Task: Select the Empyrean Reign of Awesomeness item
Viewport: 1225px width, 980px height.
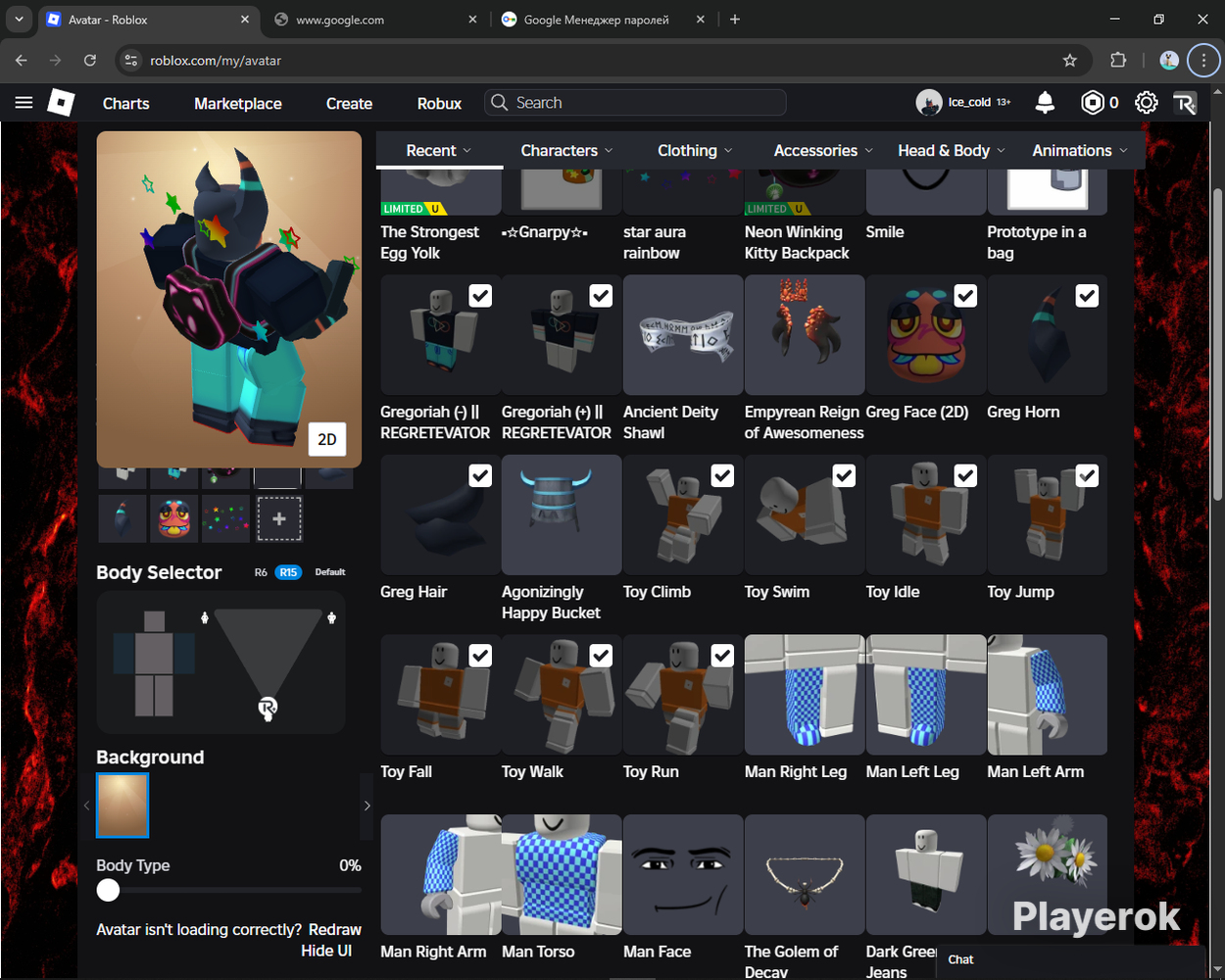Action: [x=805, y=334]
